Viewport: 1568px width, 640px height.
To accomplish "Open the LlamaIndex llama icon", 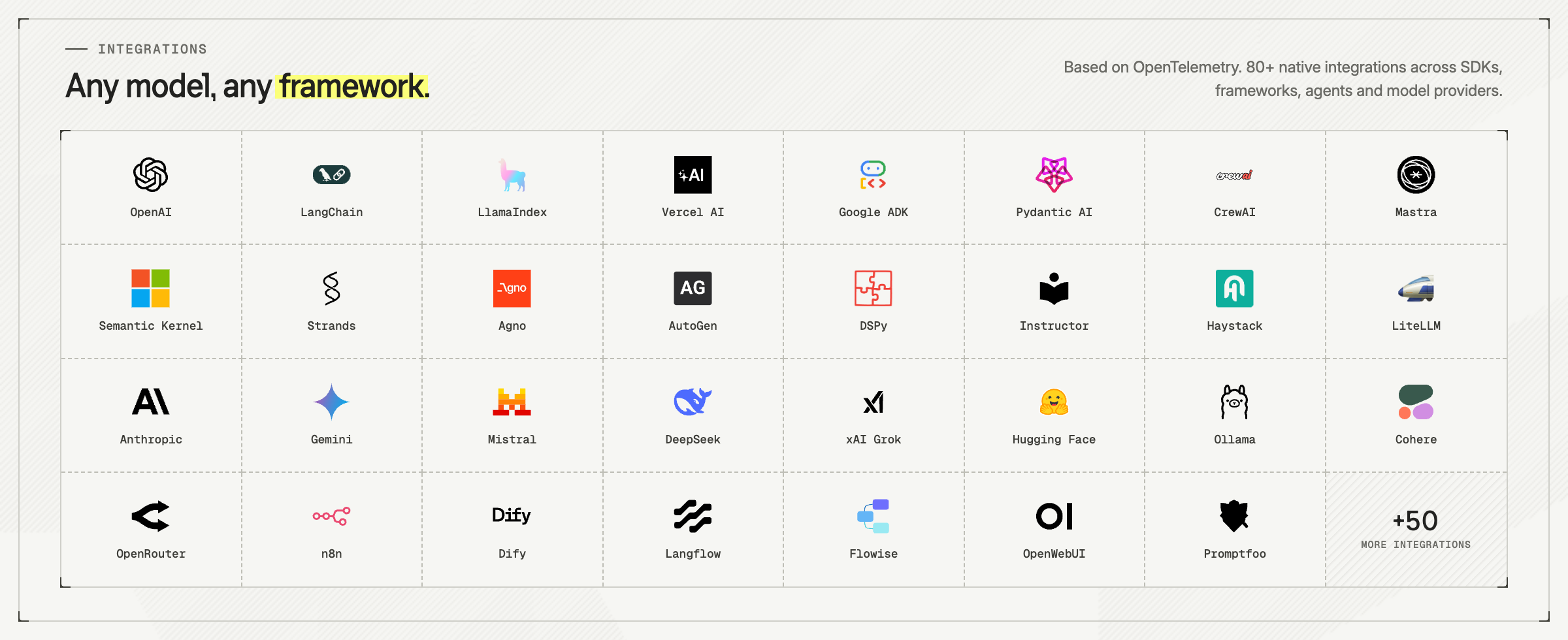I will pos(512,174).
